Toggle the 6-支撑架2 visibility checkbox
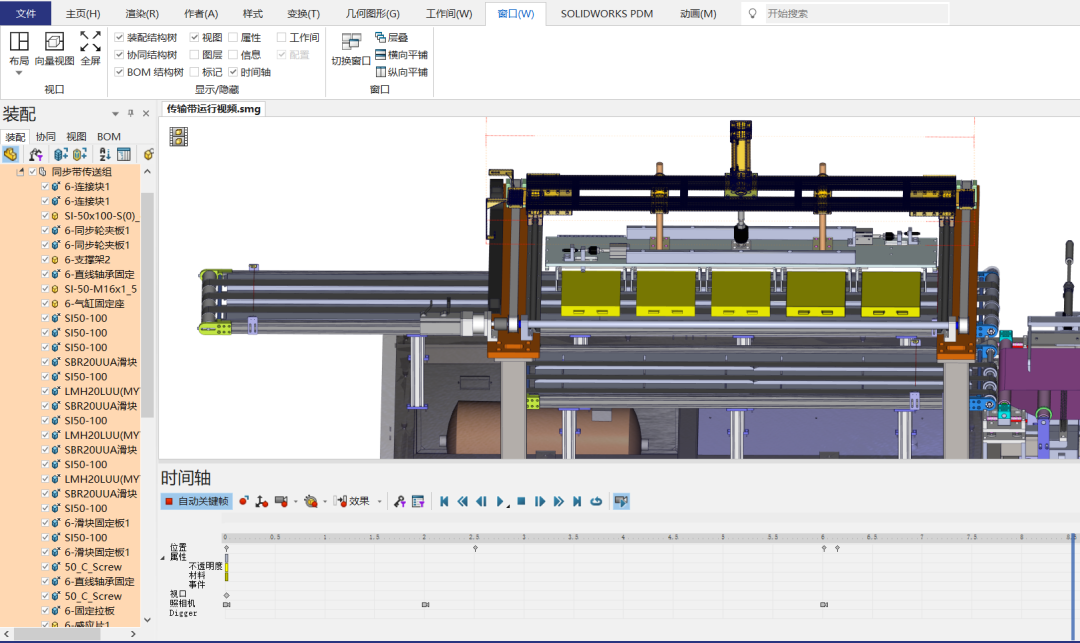1080x643 pixels. coord(44,259)
